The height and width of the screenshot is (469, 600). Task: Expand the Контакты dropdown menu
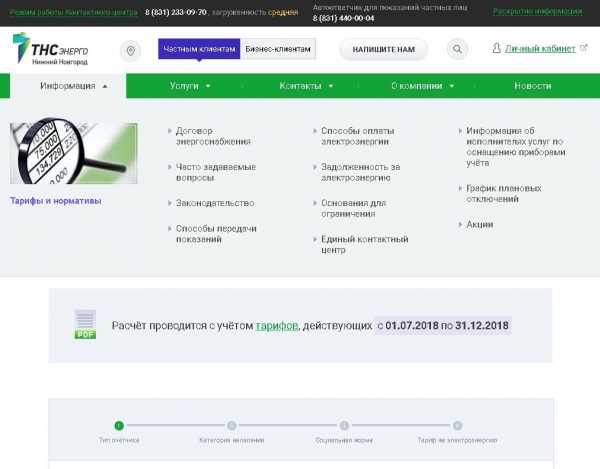click(305, 86)
